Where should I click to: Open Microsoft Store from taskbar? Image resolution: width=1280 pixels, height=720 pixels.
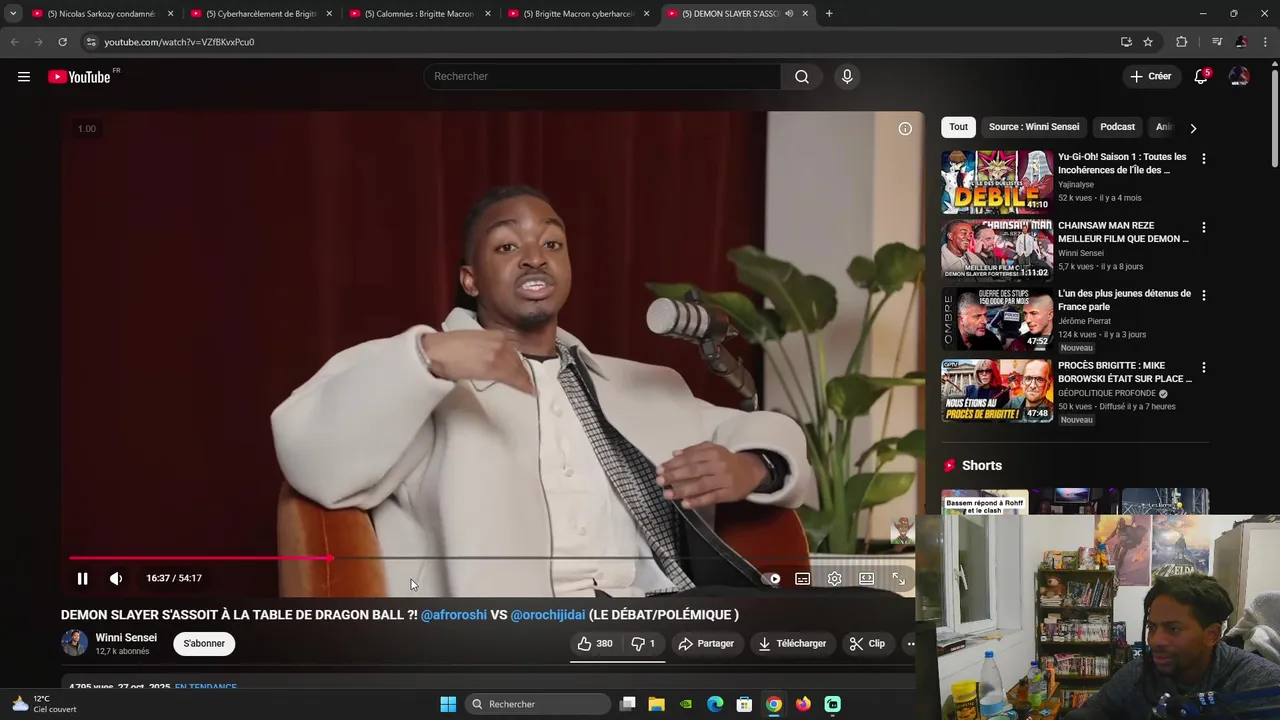[x=744, y=704]
